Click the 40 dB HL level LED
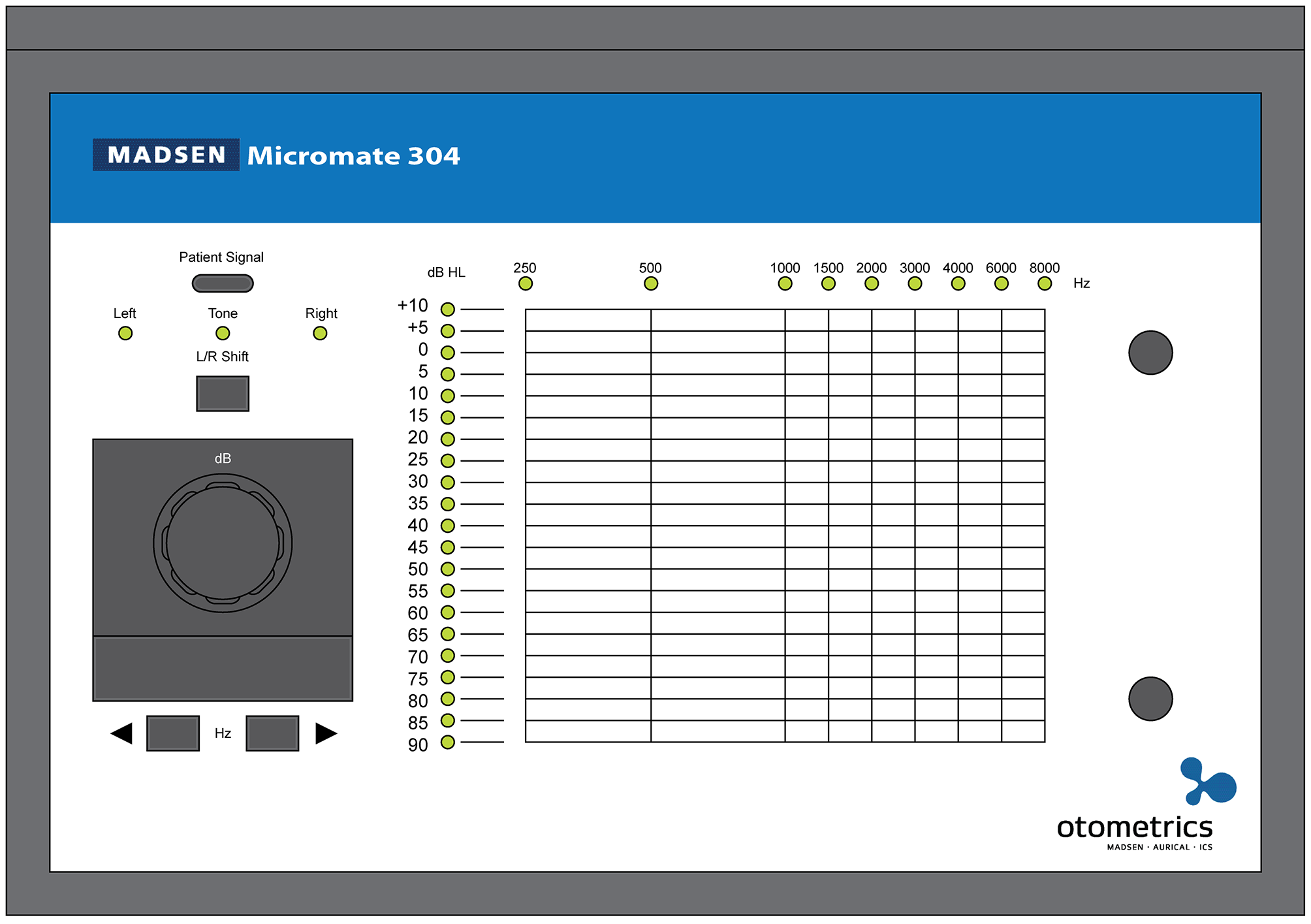1311x924 pixels. pos(448,526)
